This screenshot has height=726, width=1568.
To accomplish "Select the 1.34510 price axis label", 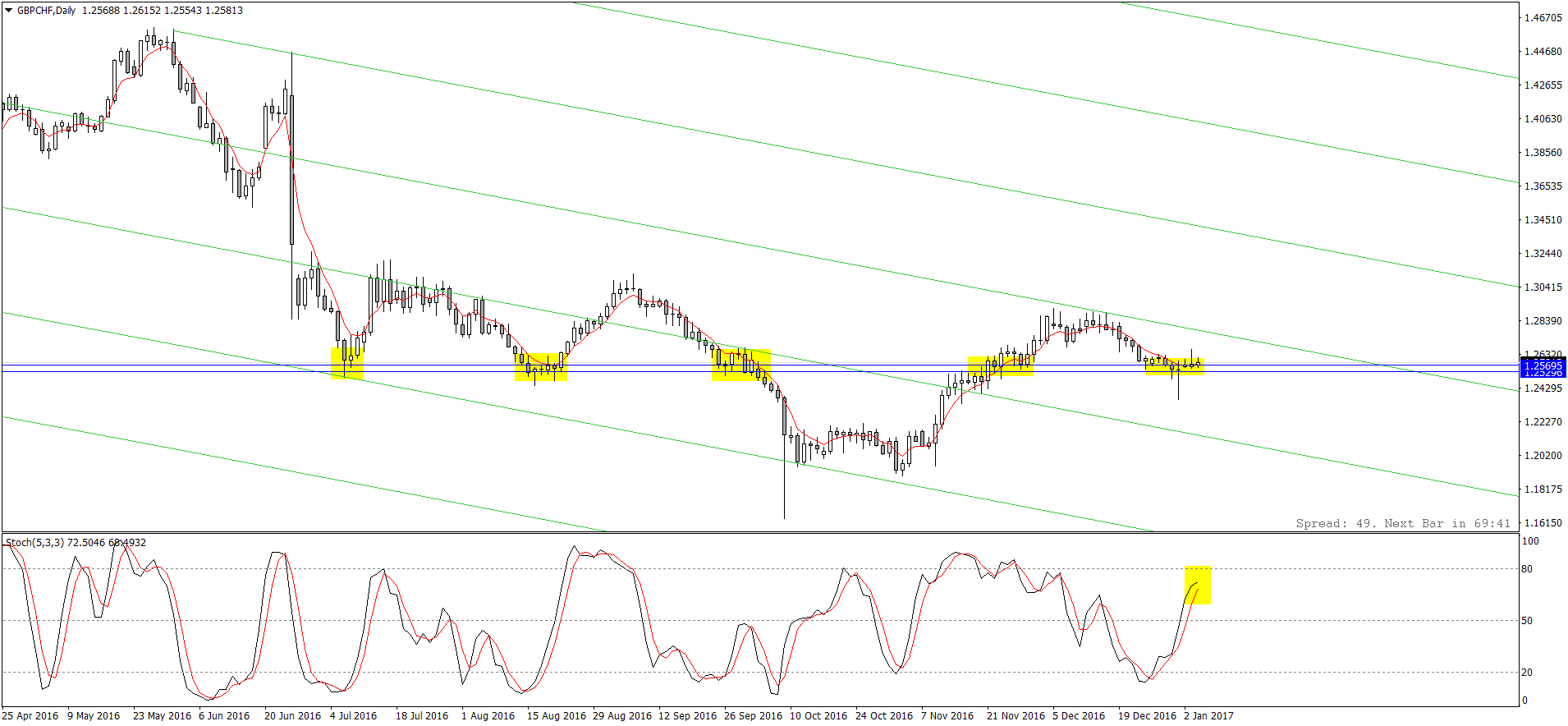I will click(x=1543, y=219).
